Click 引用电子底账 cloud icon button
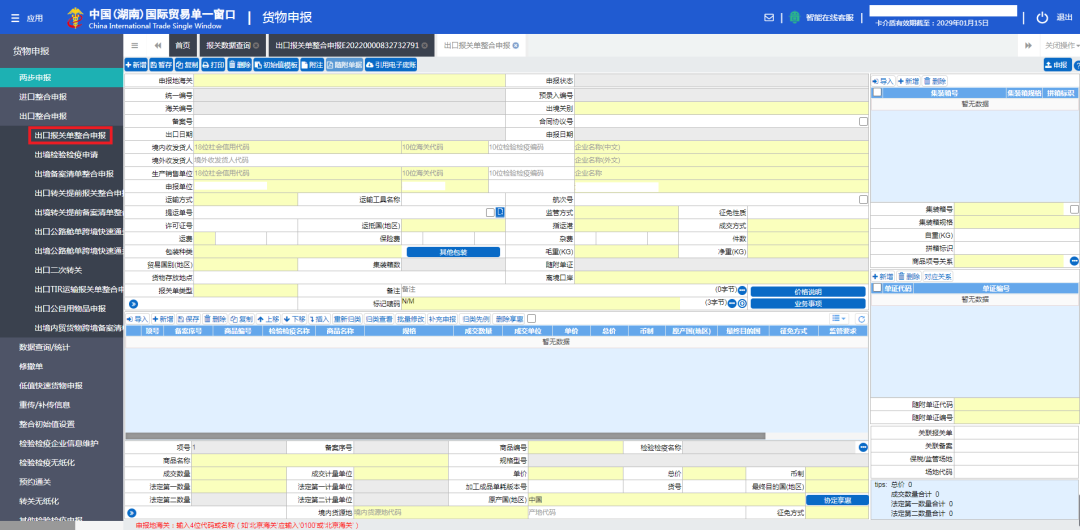Screen dimensions: 1080x530 391,64
